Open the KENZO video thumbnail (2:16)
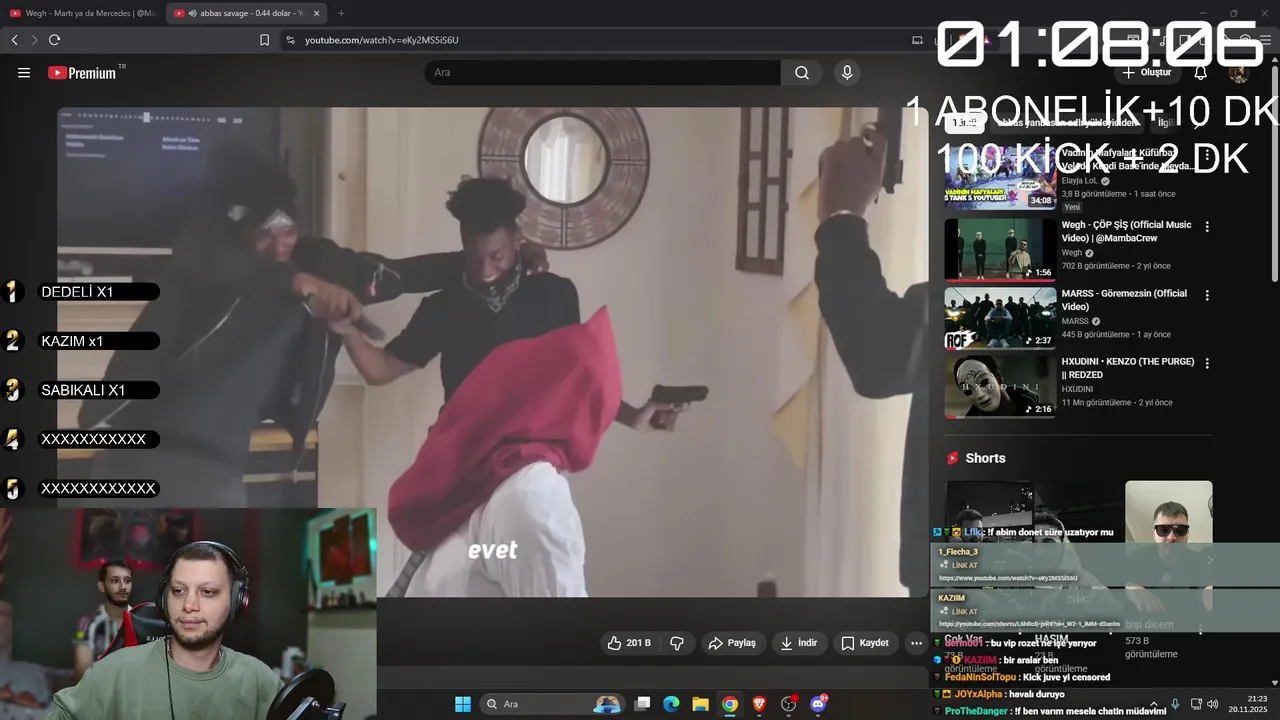1280x720 pixels. (x=1000, y=386)
